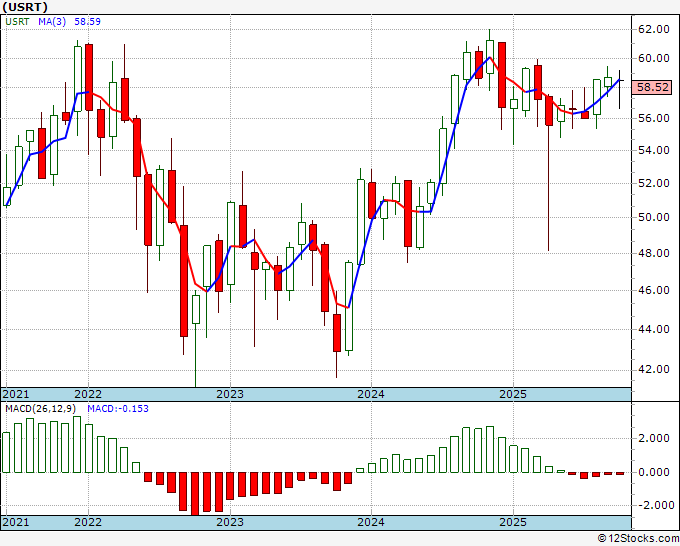Click the 58.52 current price tag
Image resolution: width=680 pixels, height=546 pixels.
[x=653, y=87]
